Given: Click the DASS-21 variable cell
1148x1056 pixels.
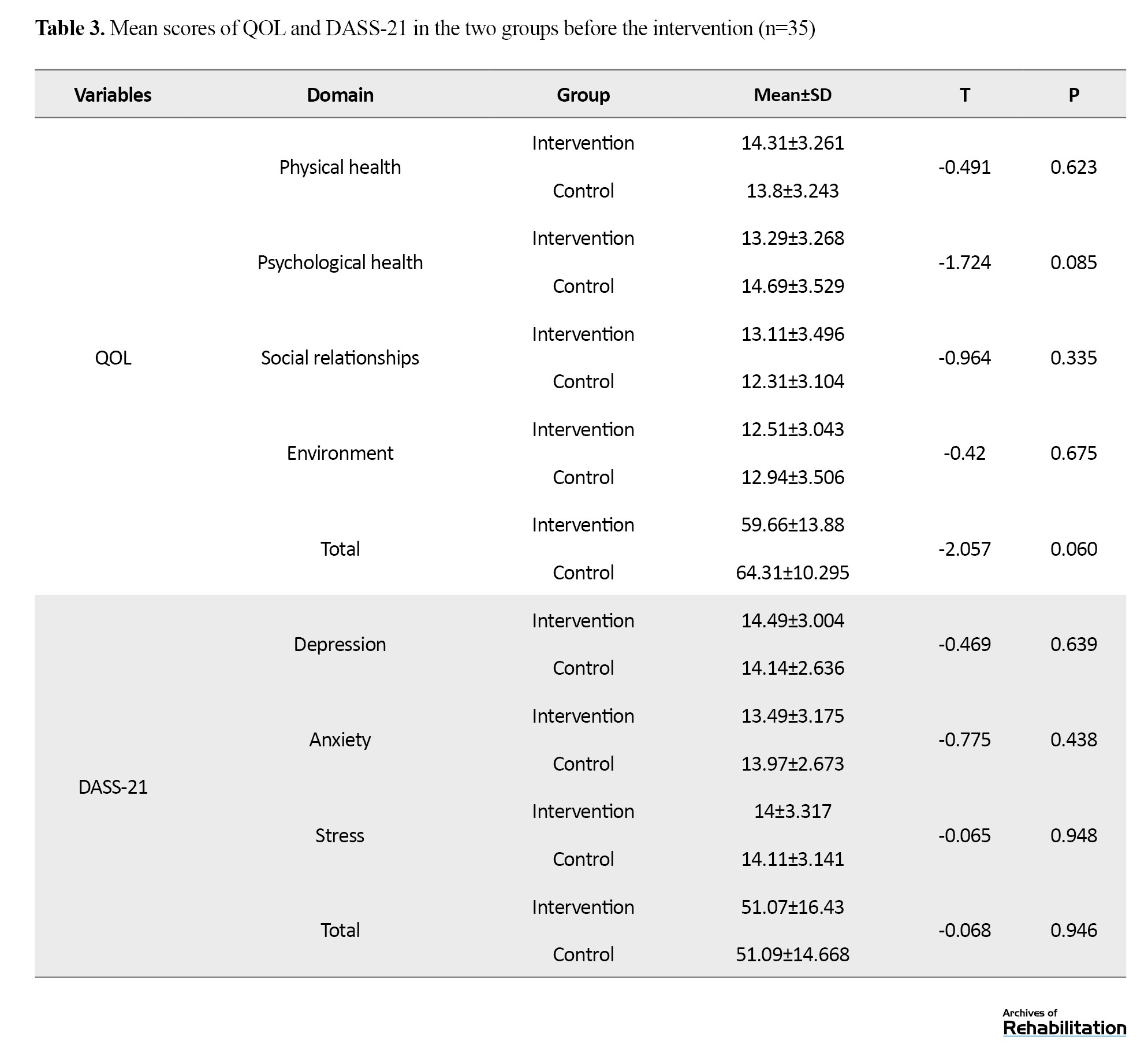Looking at the screenshot, I should pos(113,787).
